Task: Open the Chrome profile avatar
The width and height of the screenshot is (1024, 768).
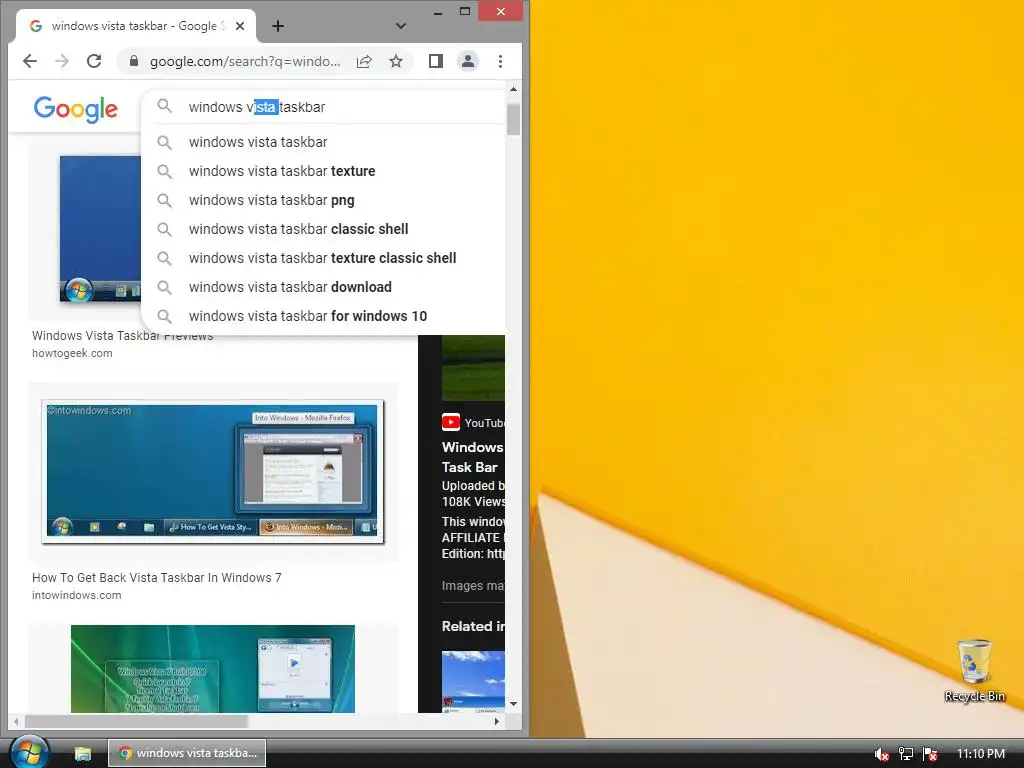Action: point(468,61)
